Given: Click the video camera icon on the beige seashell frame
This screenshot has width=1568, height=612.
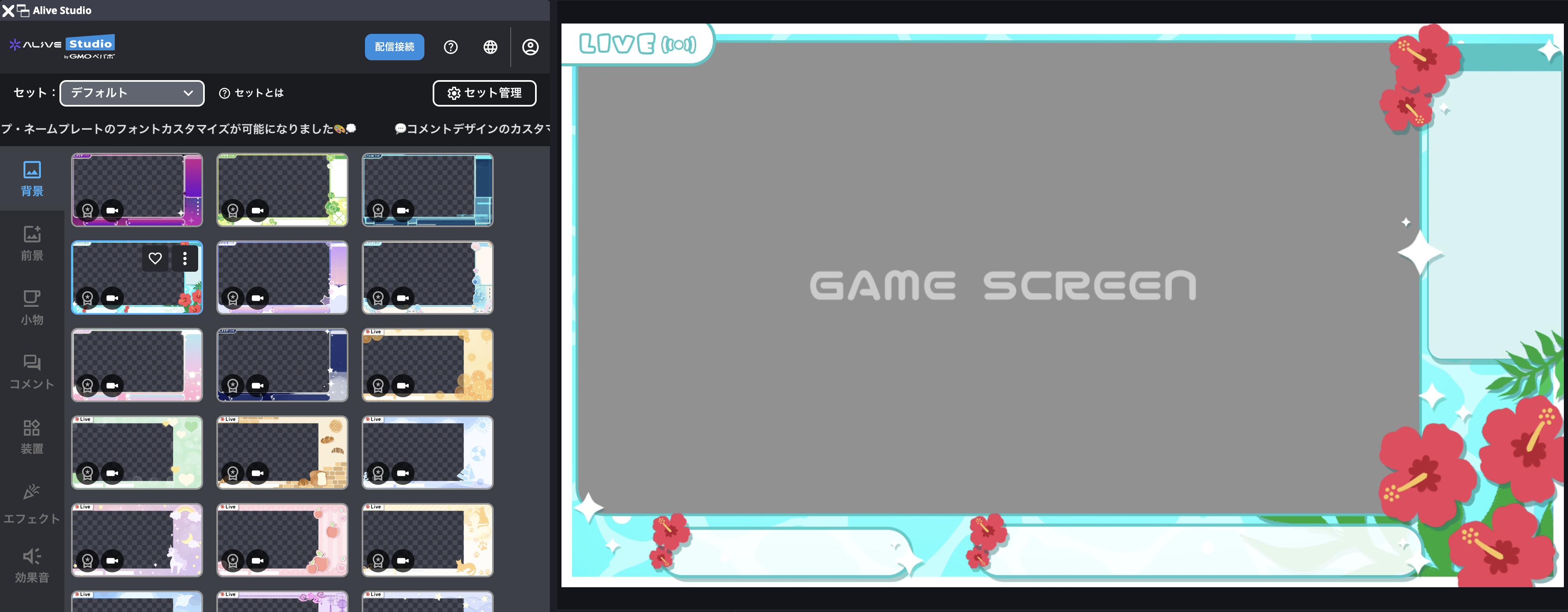Looking at the screenshot, I should [403, 299].
